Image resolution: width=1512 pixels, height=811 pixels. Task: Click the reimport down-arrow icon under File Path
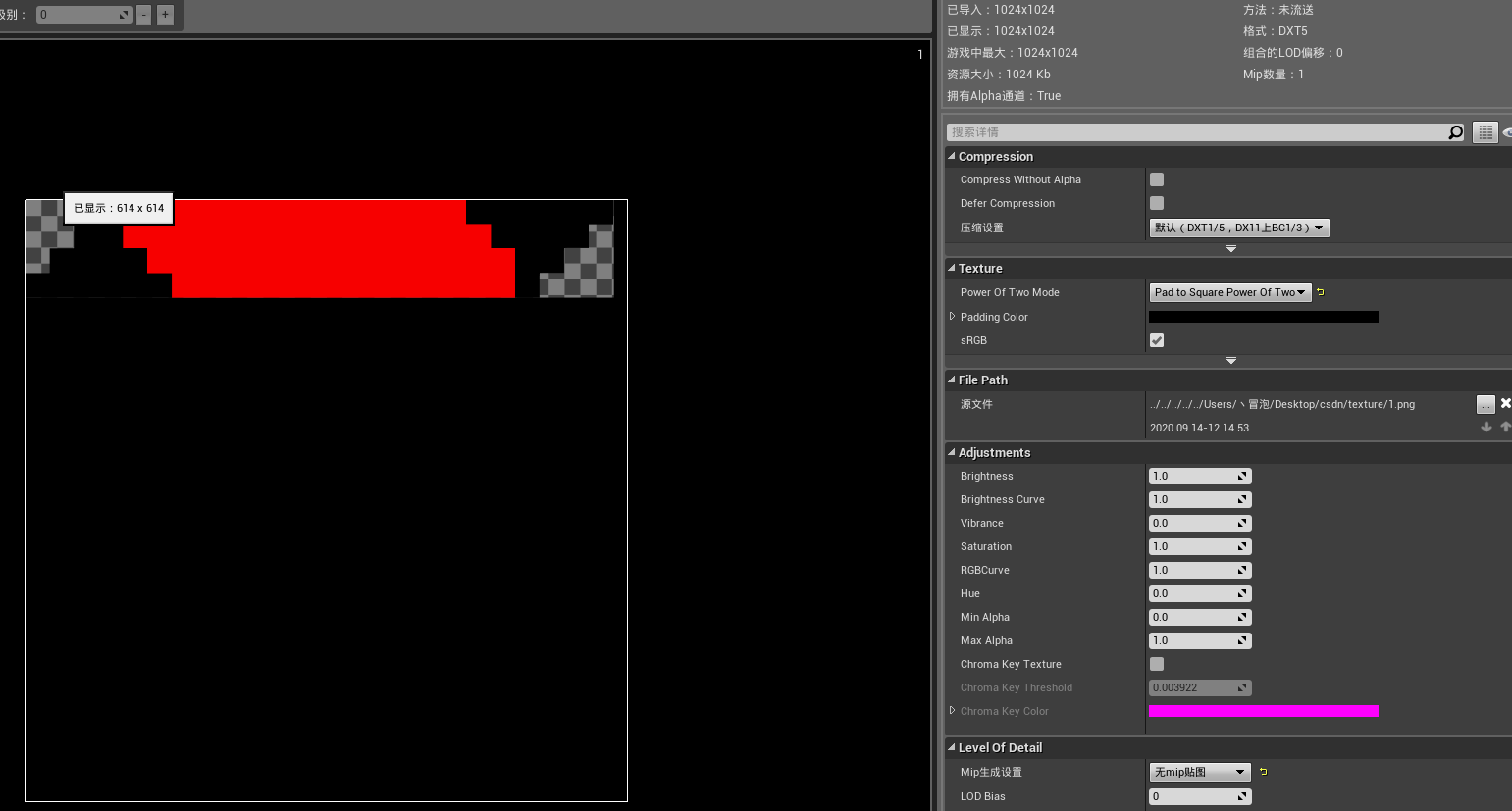pos(1486,427)
